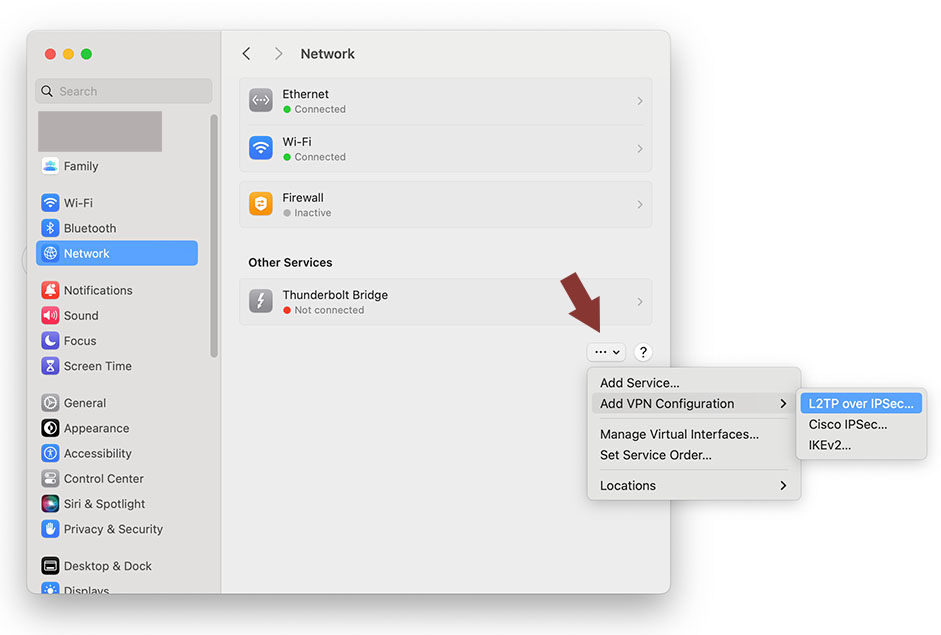Image resolution: width=941 pixels, height=635 pixels.
Task: Open Ethernet details via its chevron
Action: click(x=640, y=101)
